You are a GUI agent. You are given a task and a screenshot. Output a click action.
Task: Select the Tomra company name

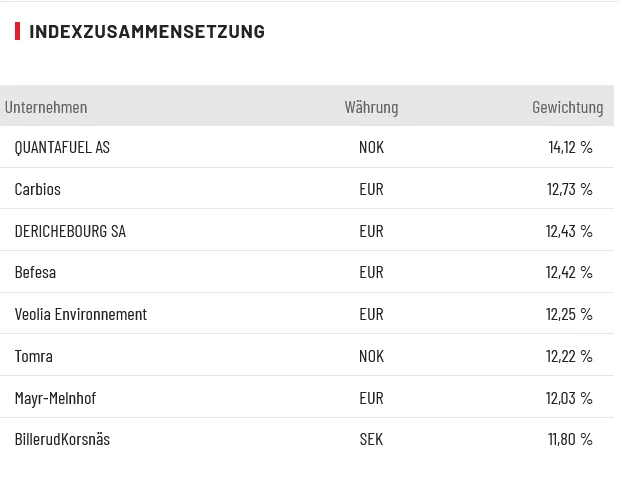click(34, 356)
